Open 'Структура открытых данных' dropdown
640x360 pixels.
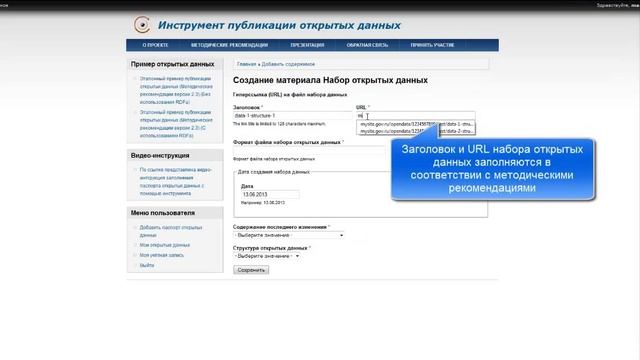[267, 256]
